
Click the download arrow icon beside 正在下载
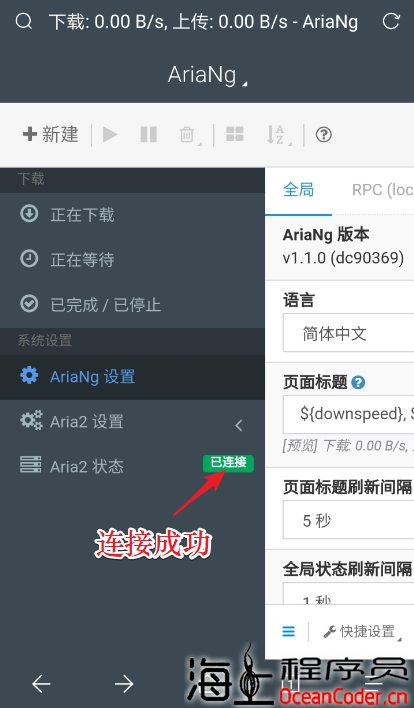[x=29, y=214]
